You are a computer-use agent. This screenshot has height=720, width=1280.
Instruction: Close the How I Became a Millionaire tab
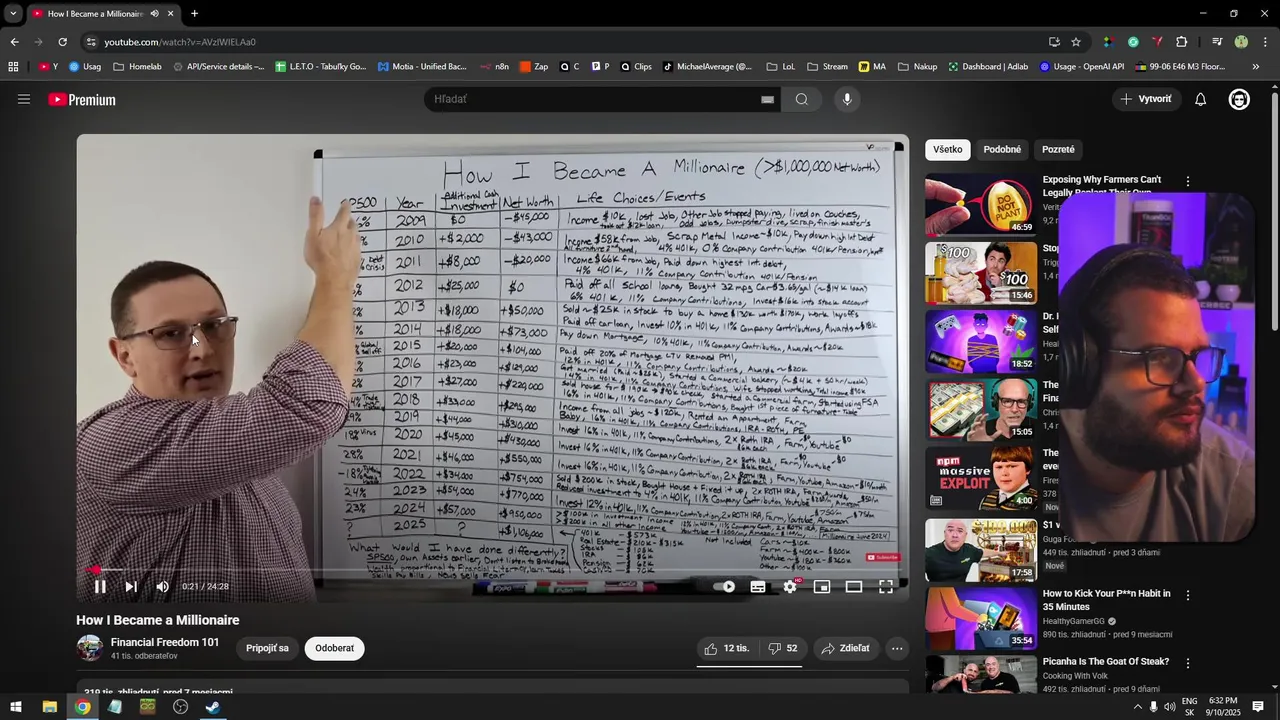[170, 14]
